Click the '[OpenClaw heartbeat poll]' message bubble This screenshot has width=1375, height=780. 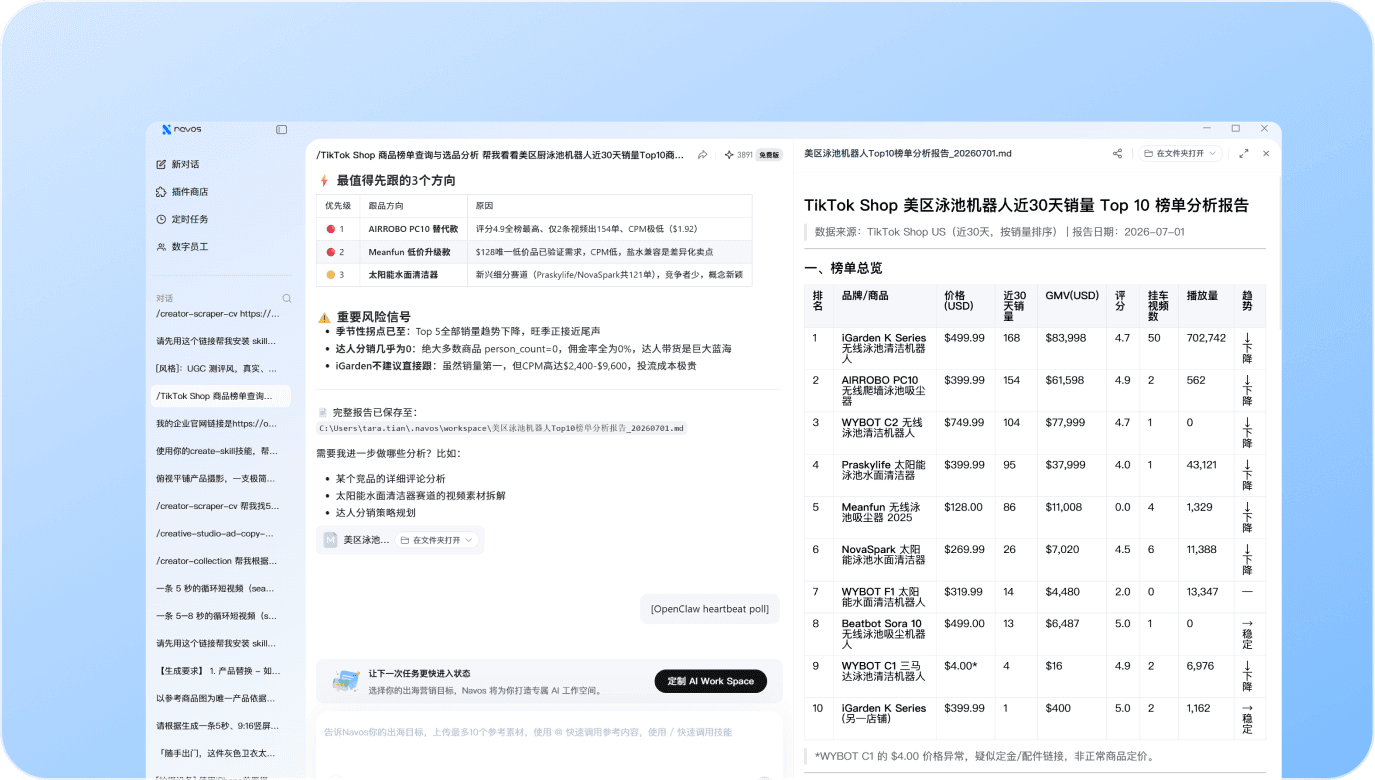tap(709, 609)
